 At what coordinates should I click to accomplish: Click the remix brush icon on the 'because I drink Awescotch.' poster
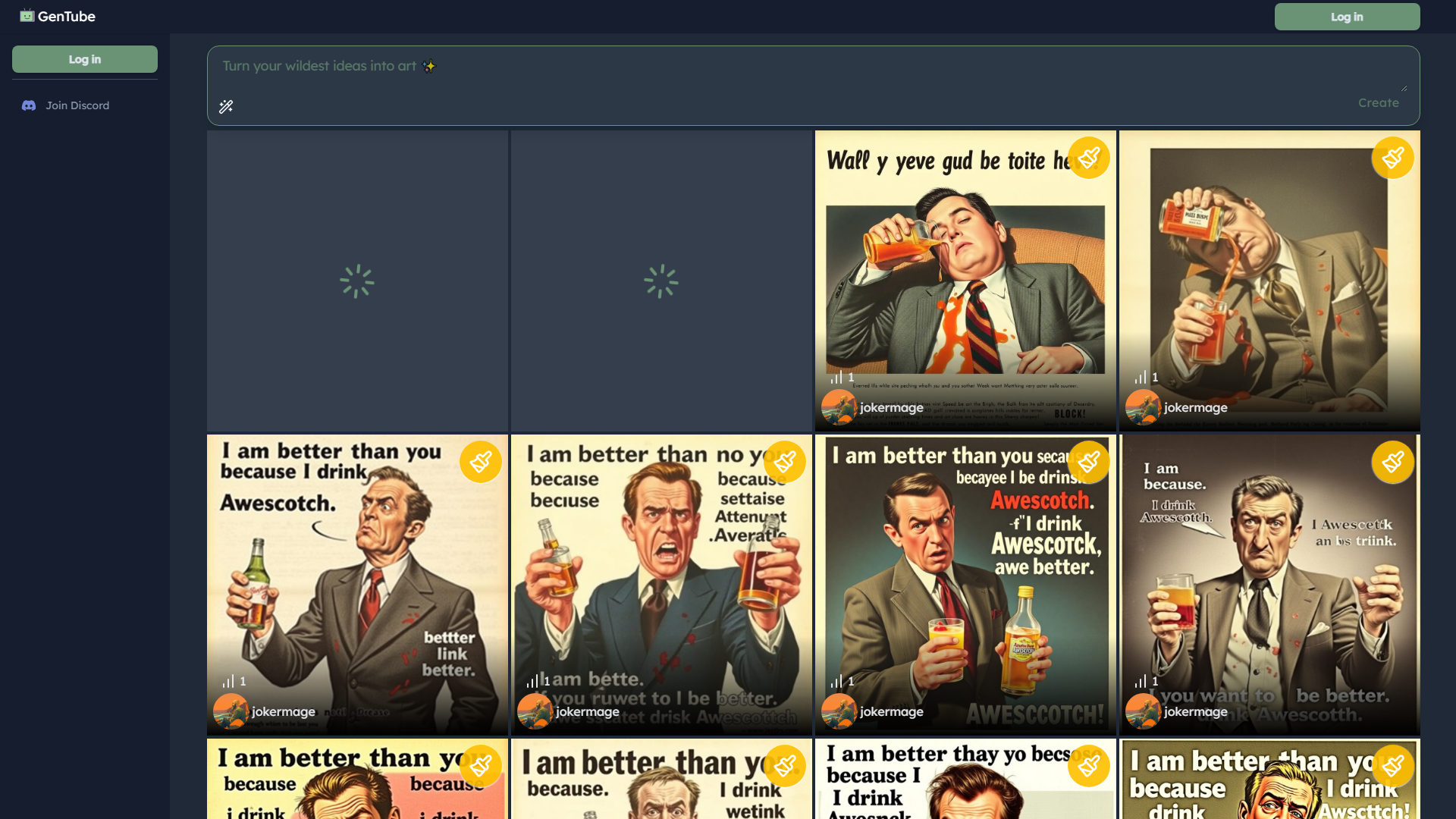pos(481,462)
